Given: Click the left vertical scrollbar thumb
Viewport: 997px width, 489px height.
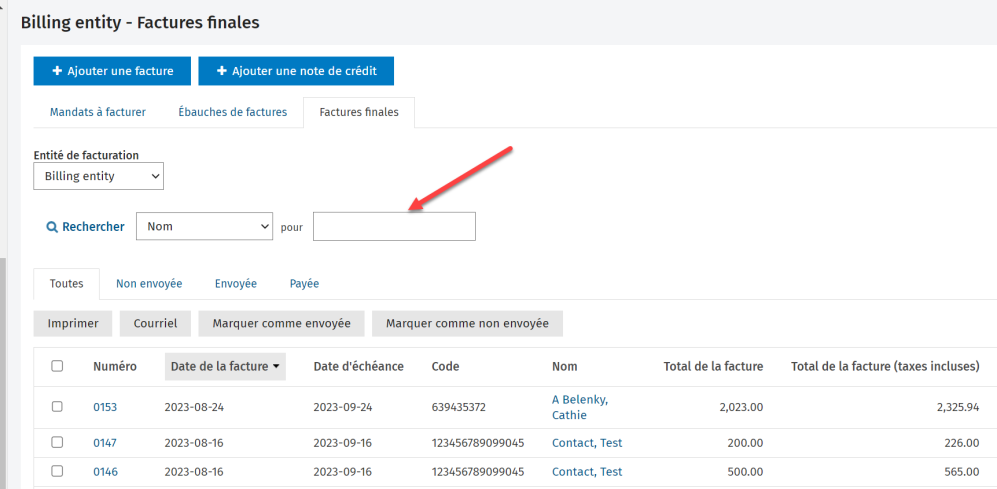Looking at the screenshot, I should point(3,373).
